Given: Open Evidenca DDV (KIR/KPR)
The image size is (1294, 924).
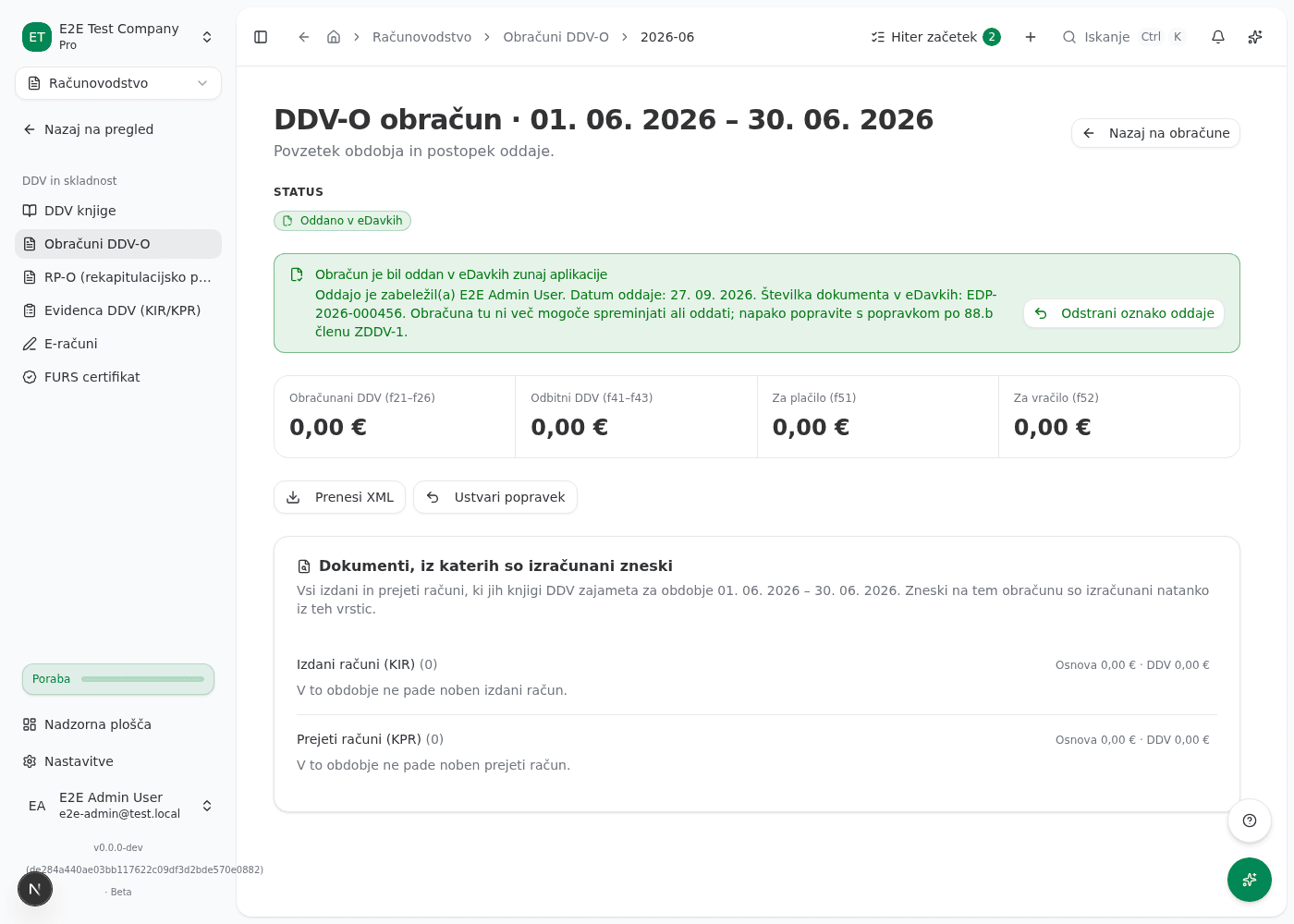Looking at the screenshot, I should point(118,310).
